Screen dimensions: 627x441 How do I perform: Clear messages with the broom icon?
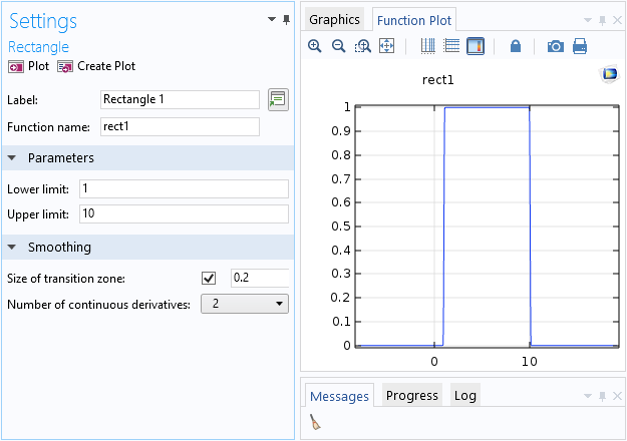click(x=316, y=423)
